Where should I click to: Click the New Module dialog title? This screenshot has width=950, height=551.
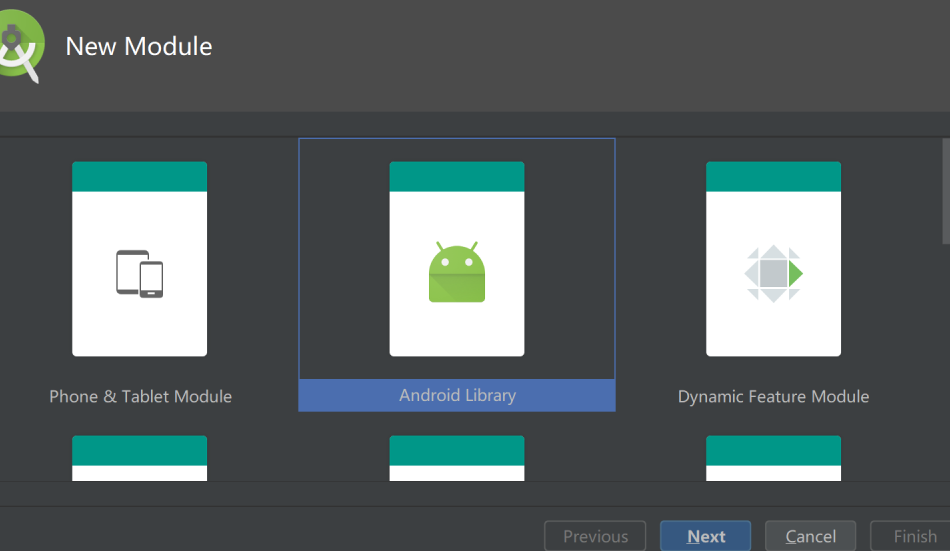(x=139, y=47)
